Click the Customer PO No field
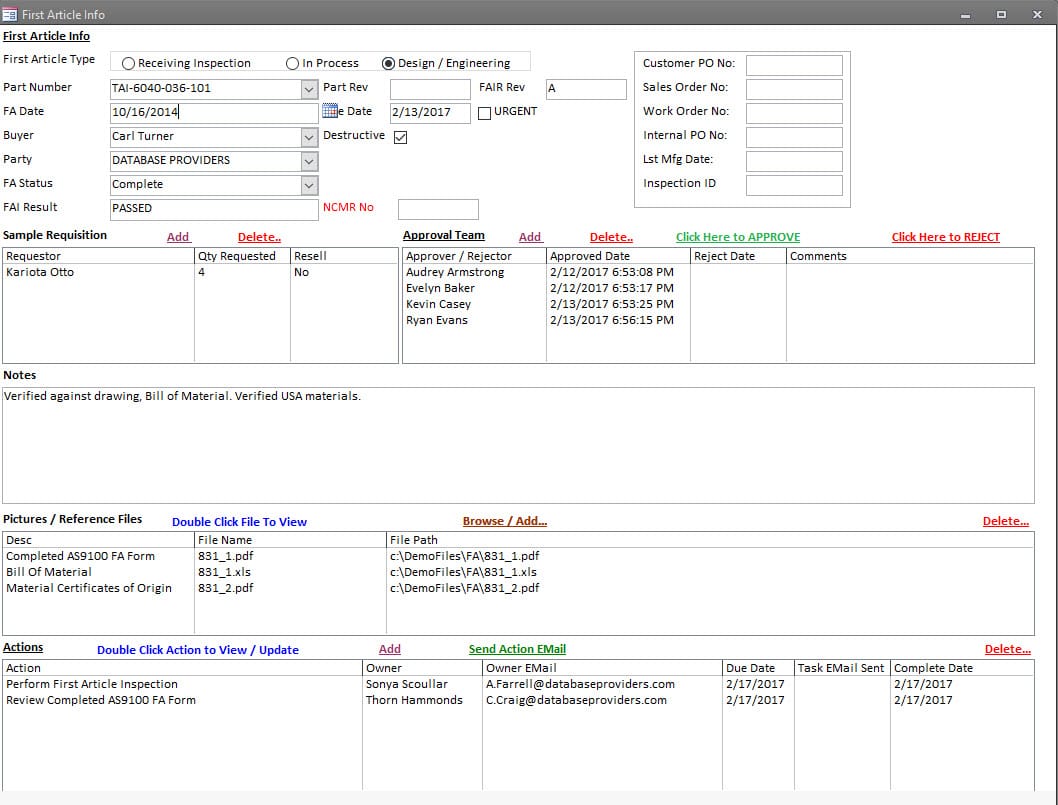Image resolution: width=1058 pixels, height=805 pixels. pos(794,65)
